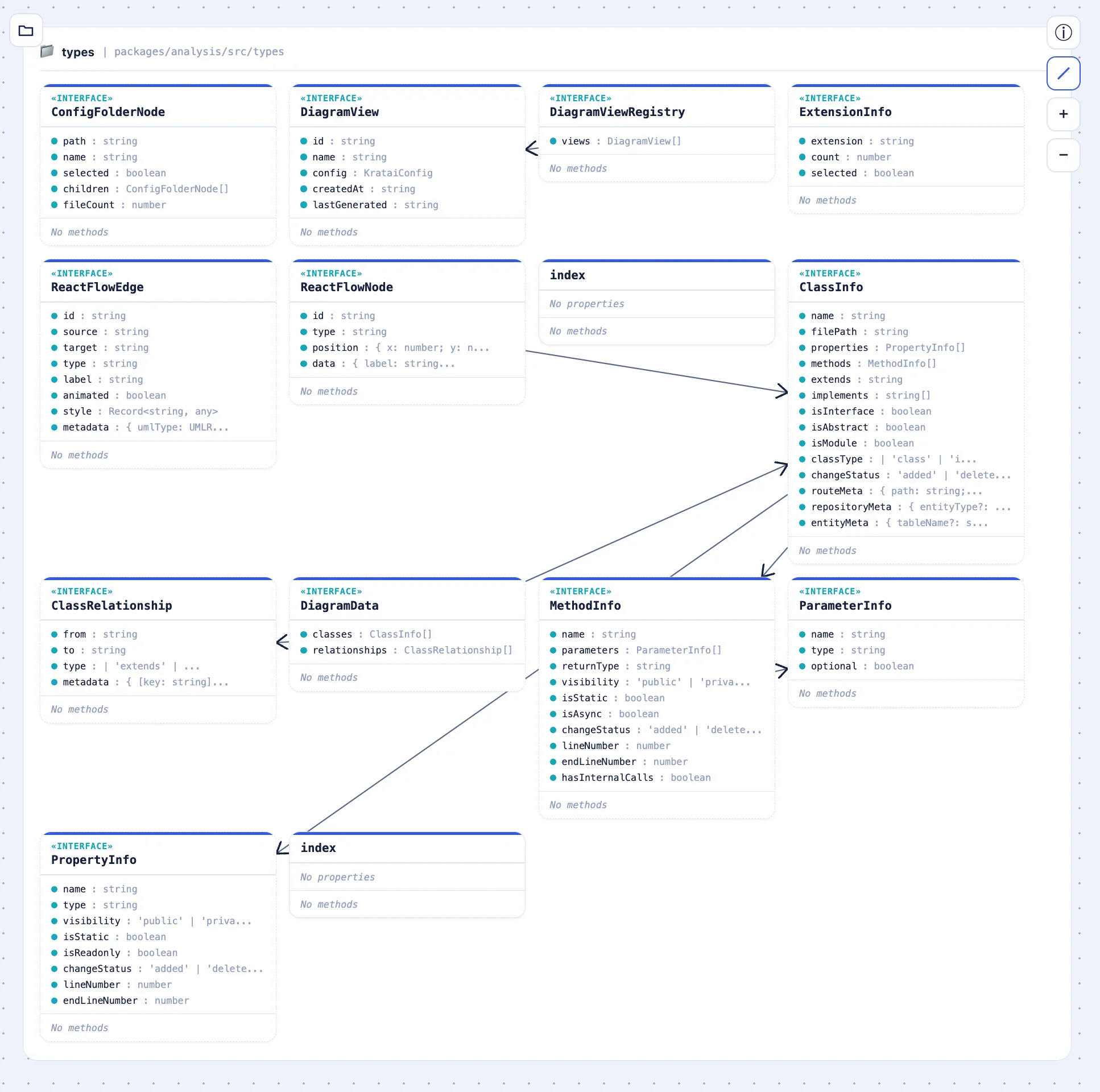The width and height of the screenshot is (1100, 1092).
Task: Click classes : ClassInfo[] in DiagramData
Action: 367,634
